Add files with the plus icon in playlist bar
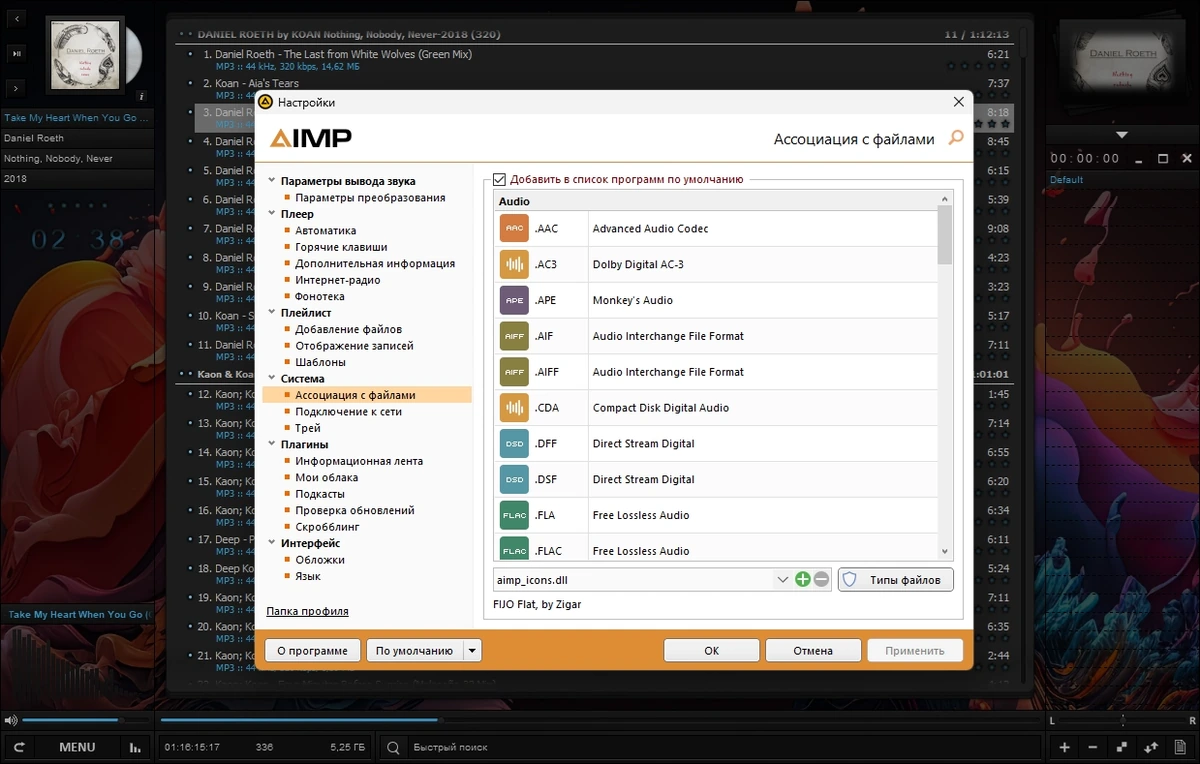Screen dimensions: 1200x764 [x=1065, y=747]
